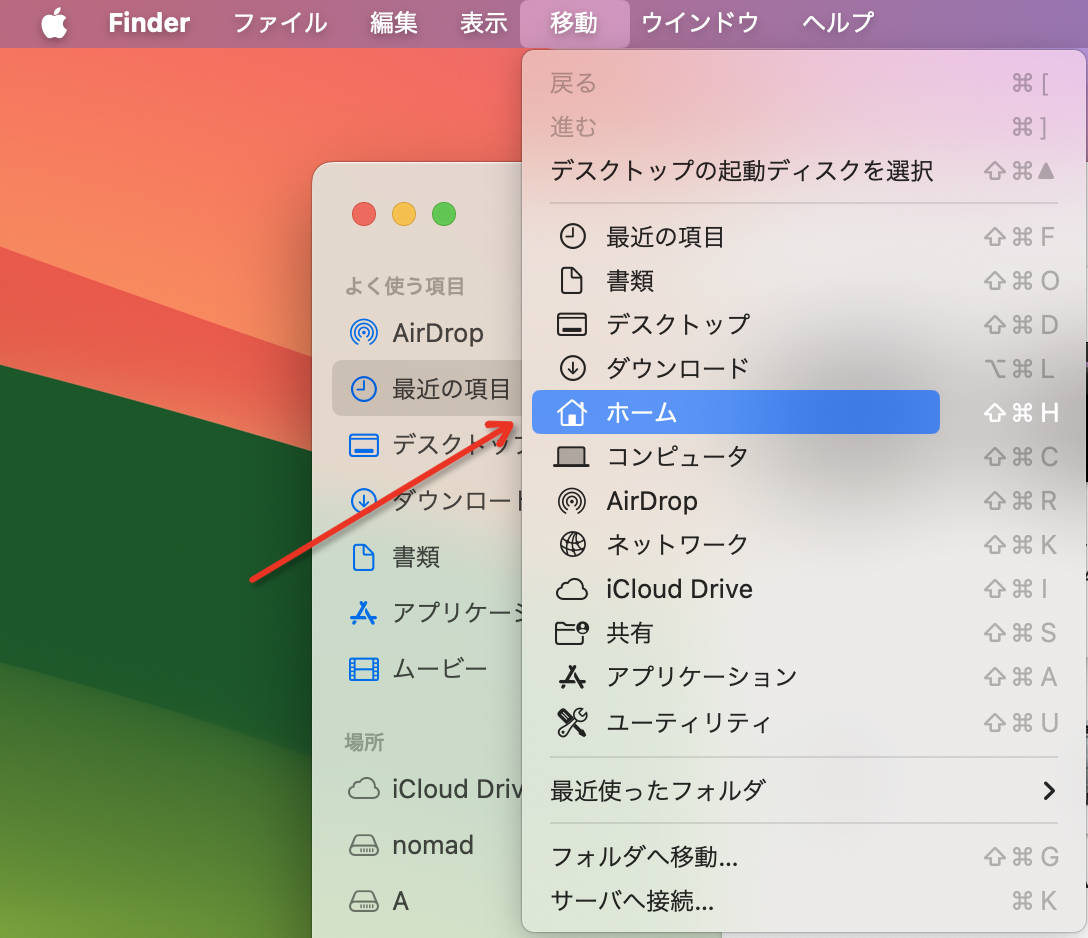
Task: Open the 表示 menu in the menu bar
Action: click(x=484, y=23)
